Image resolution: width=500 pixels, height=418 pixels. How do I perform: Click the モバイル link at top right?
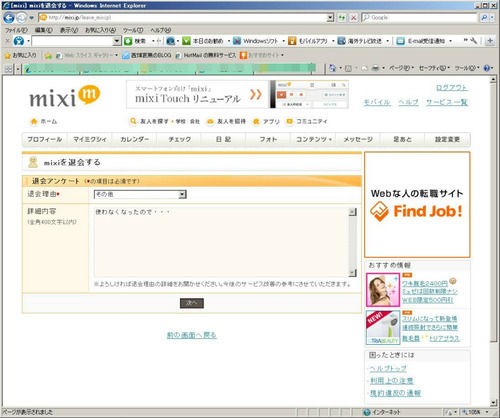click(377, 102)
